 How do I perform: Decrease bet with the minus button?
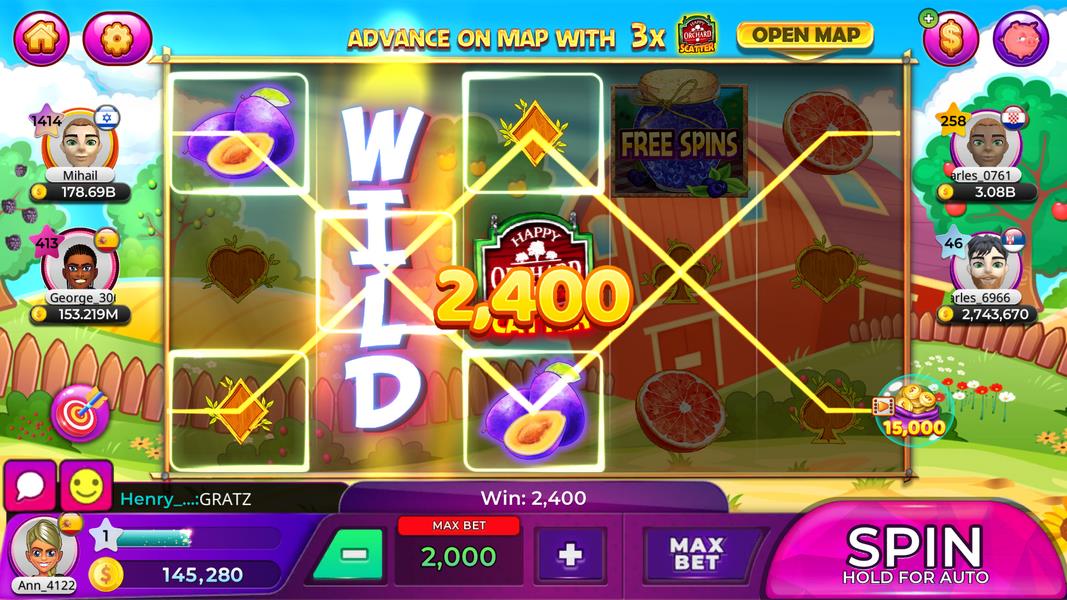(x=352, y=555)
